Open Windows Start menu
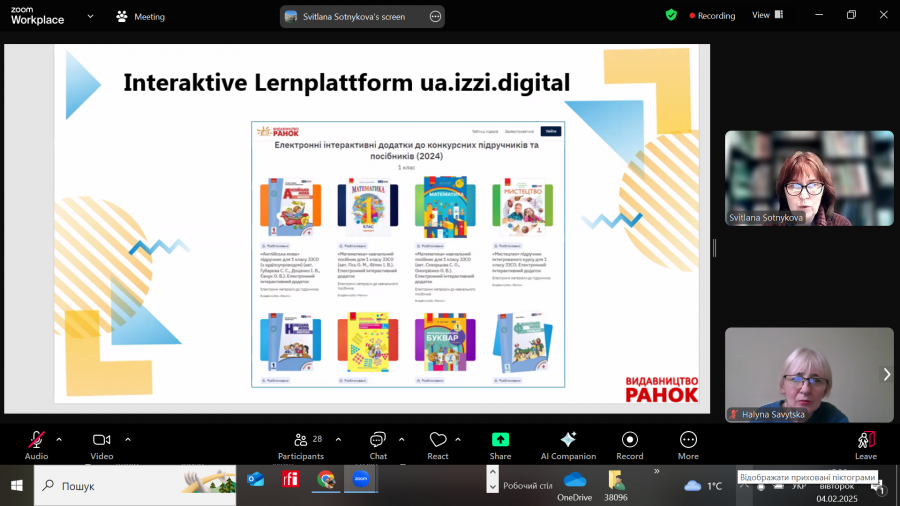The image size is (900, 506). coord(17,486)
